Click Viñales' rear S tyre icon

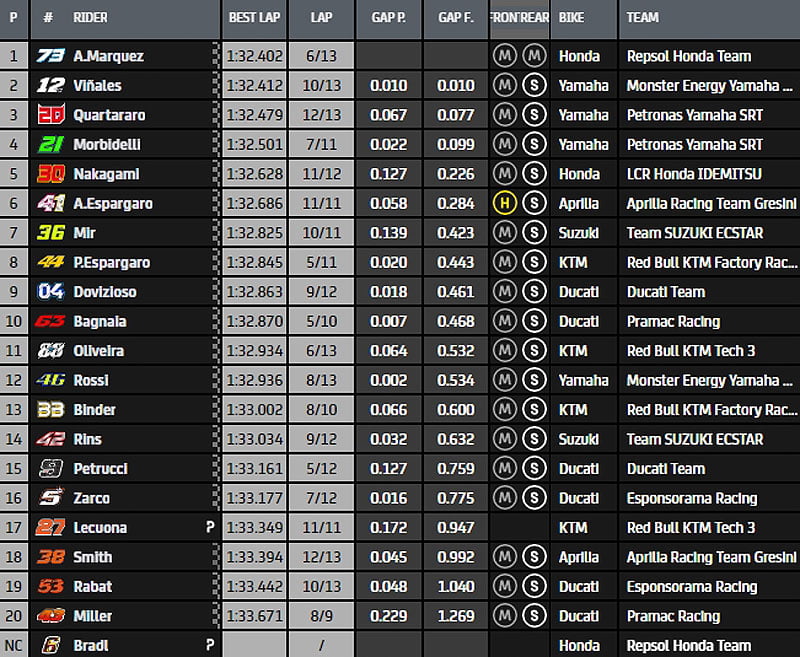[x=534, y=86]
